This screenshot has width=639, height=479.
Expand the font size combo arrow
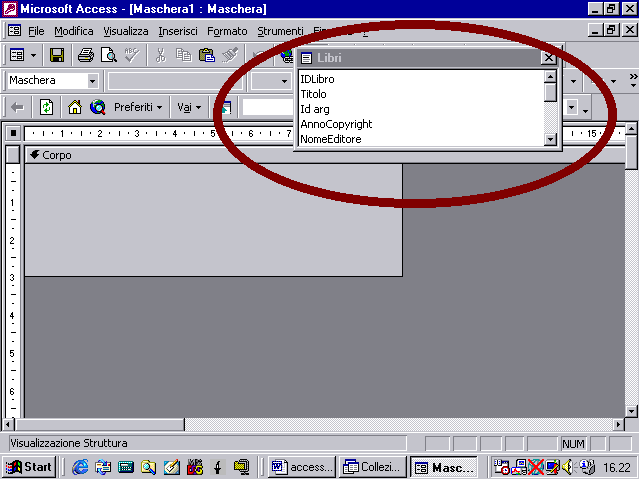pos(284,81)
